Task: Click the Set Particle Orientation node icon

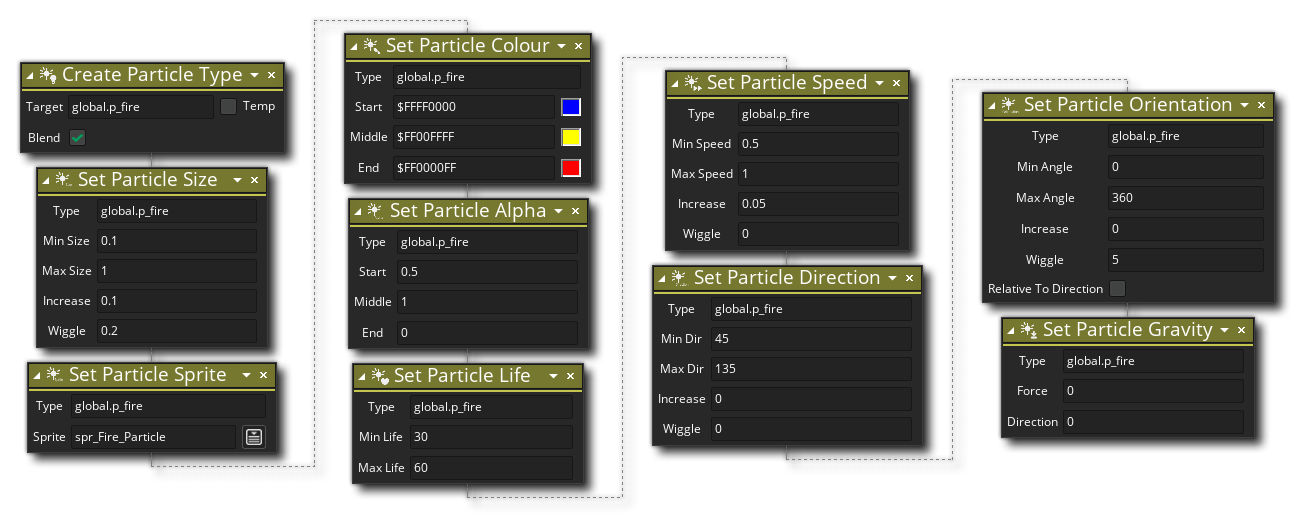Action: click(x=1010, y=105)
